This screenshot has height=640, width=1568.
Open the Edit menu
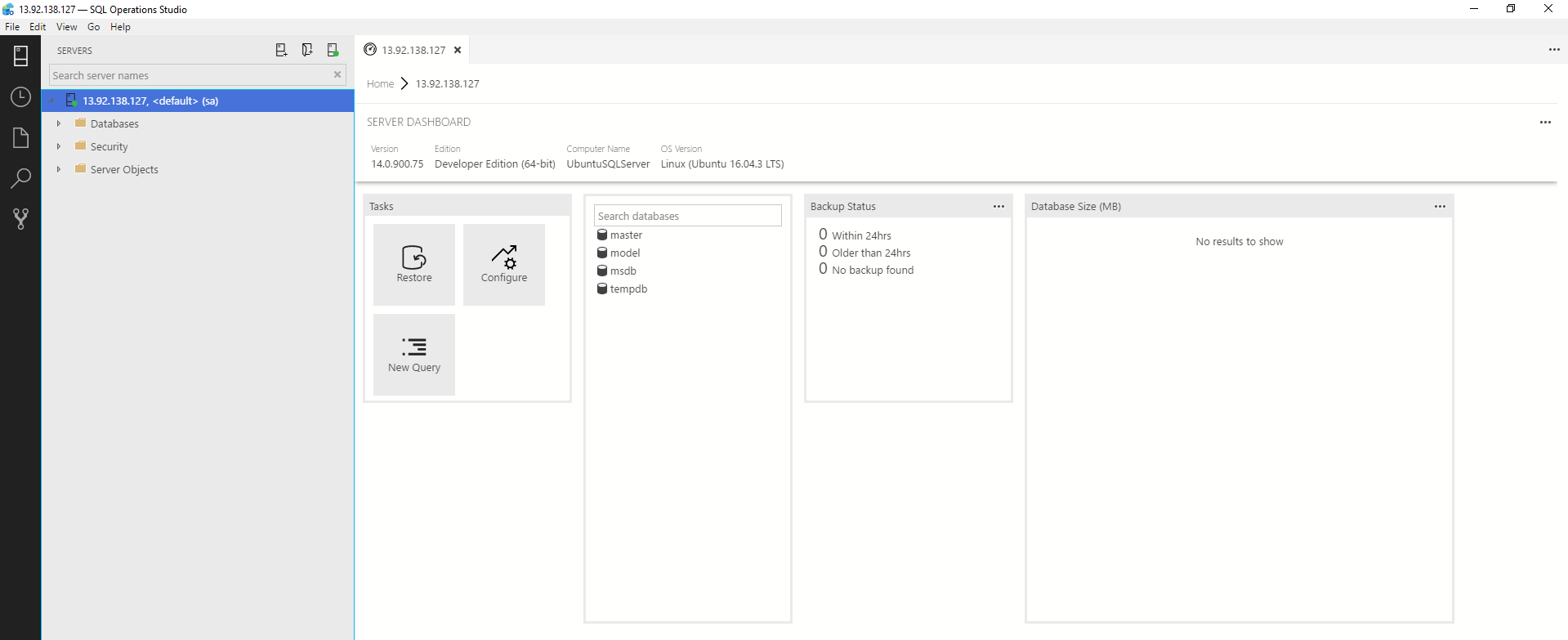[x=38, y=27]
